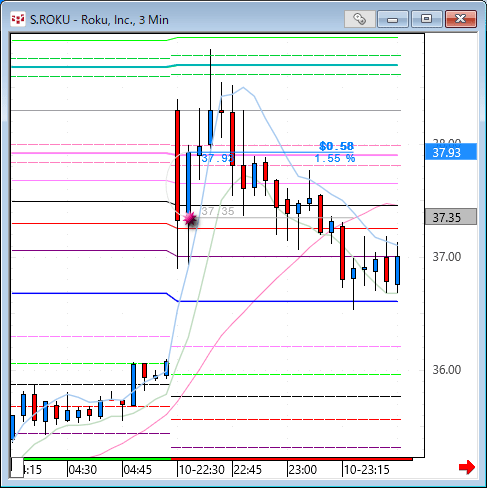The height and width of the screenshot is (488, 487).
Task: Click the chart link chain icon
Action: 359,19
